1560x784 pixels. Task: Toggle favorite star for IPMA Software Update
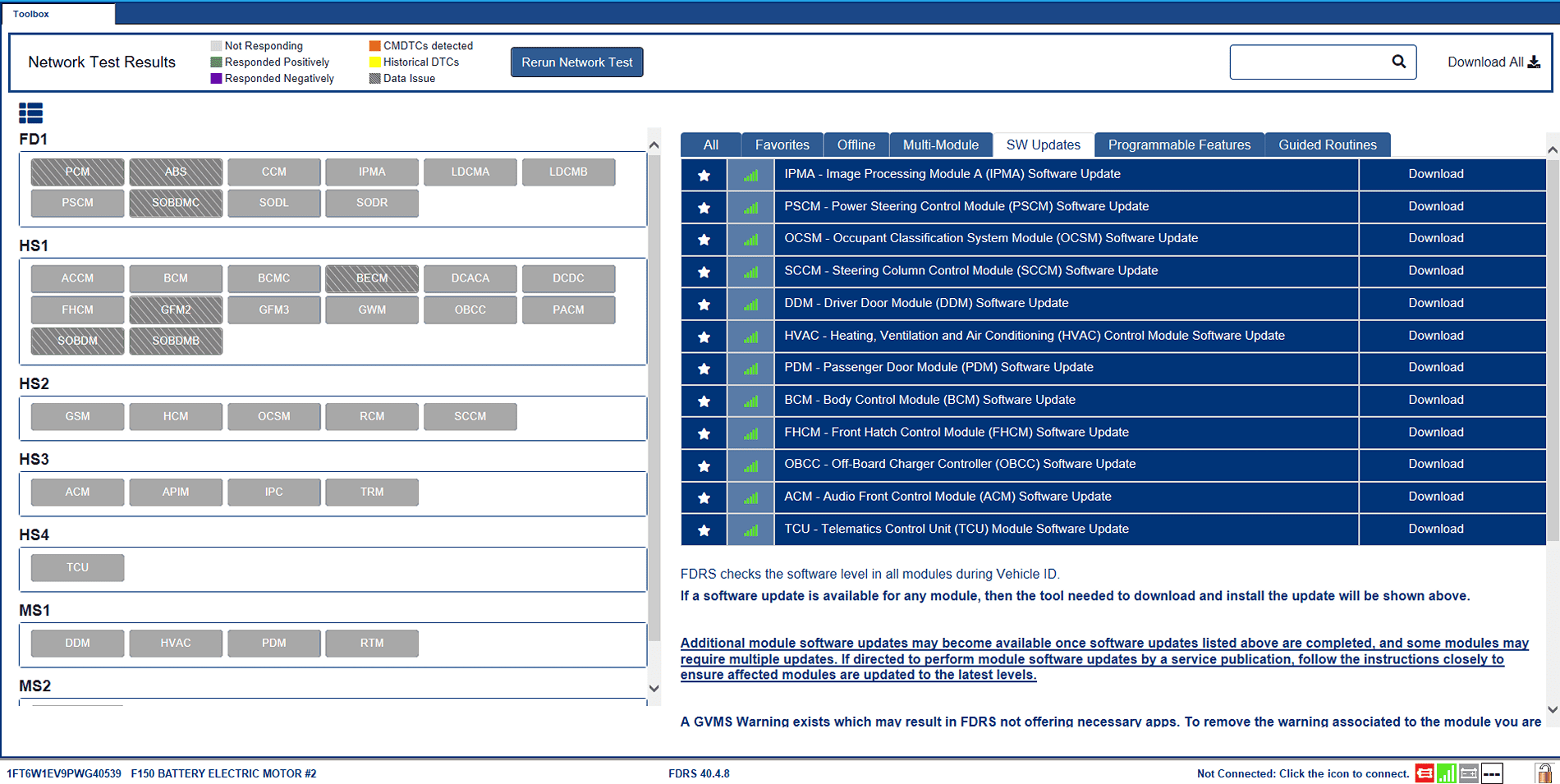pos(704,175)
